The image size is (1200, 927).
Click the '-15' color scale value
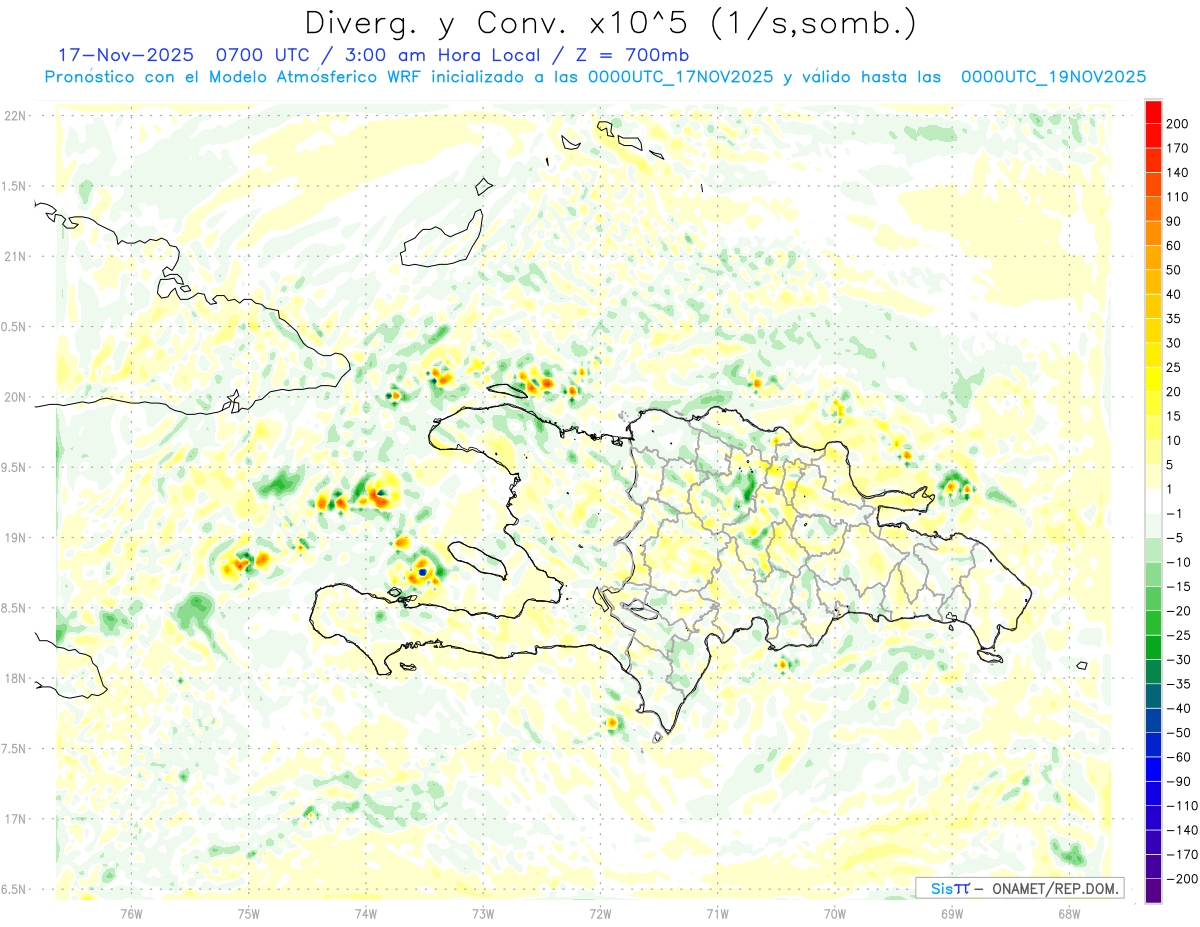point(1179,587)
